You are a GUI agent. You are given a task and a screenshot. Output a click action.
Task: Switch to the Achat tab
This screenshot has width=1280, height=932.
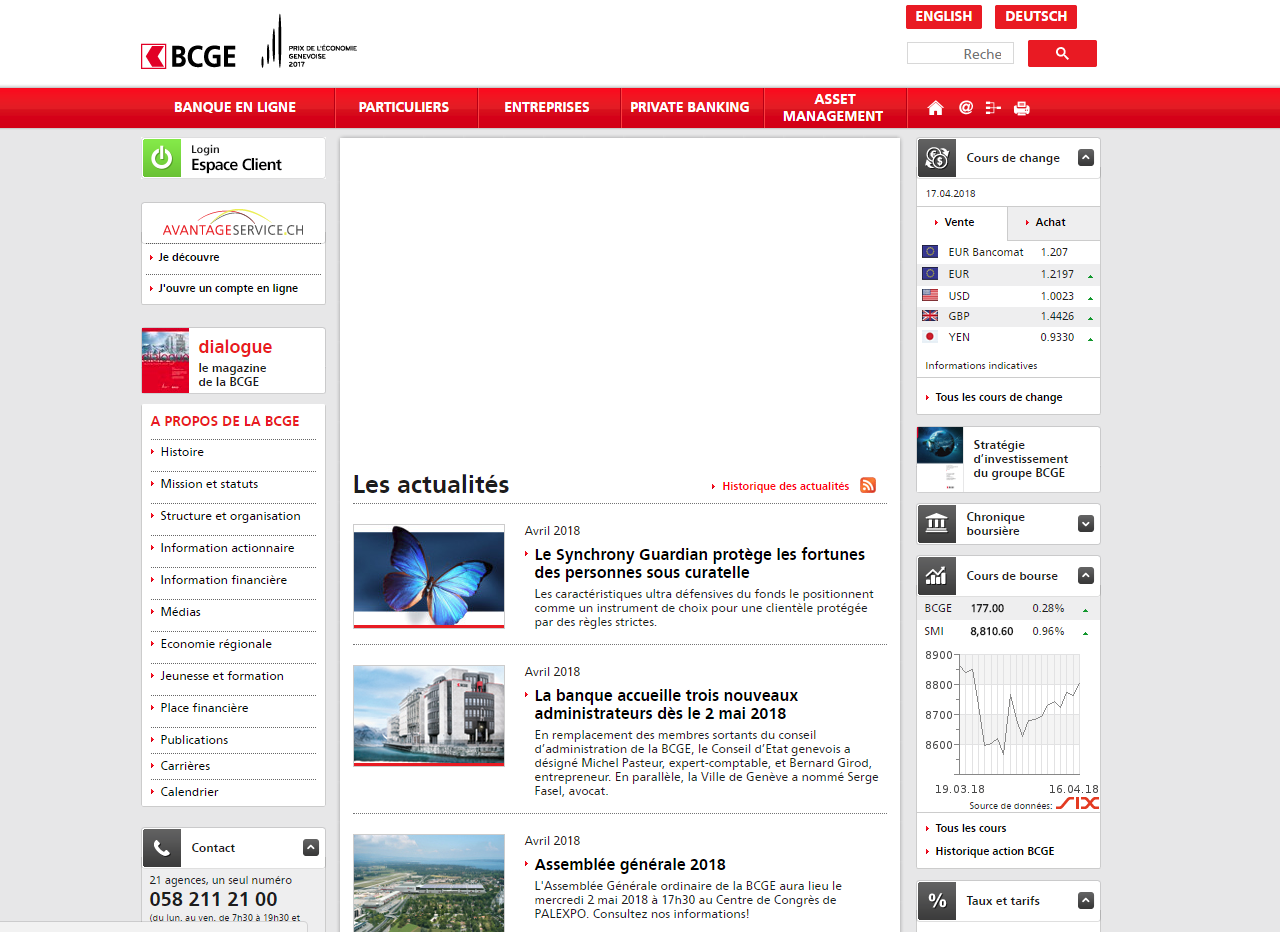pyautogui.click(x=1053, y=223)
